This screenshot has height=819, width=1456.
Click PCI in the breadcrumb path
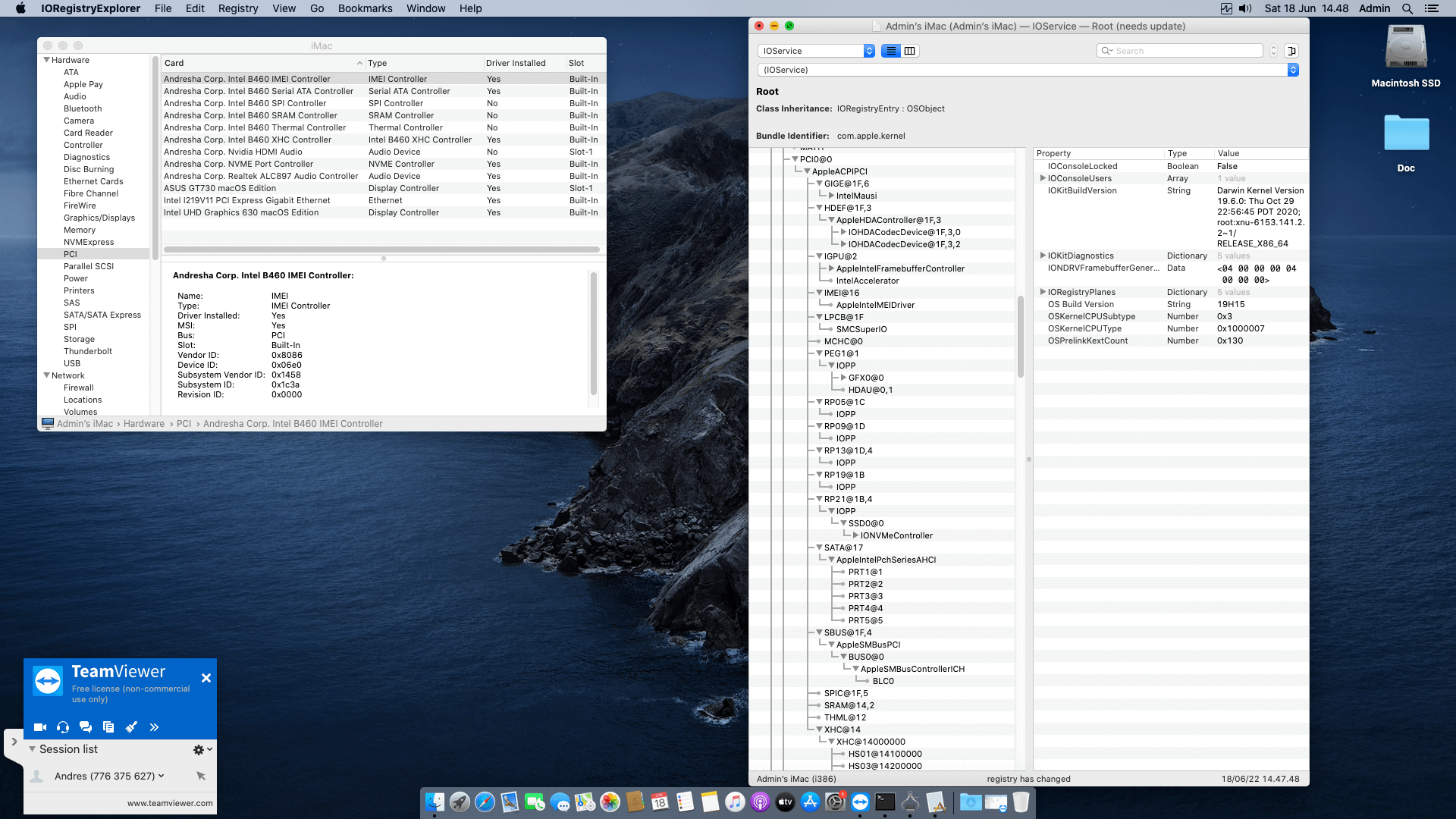pyautogui.click(x=184, y=423)
